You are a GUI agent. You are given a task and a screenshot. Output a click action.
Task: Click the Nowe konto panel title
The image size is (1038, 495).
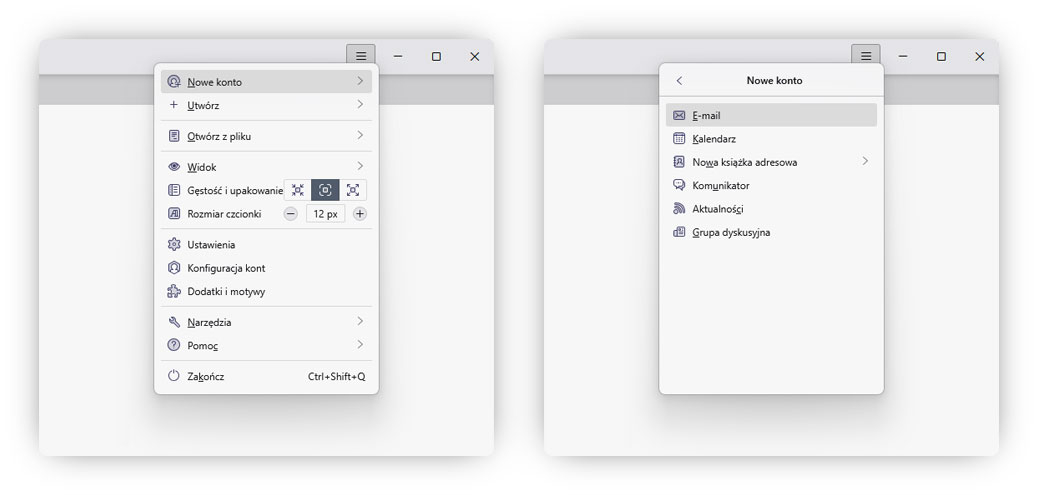(x=775, y=80)
